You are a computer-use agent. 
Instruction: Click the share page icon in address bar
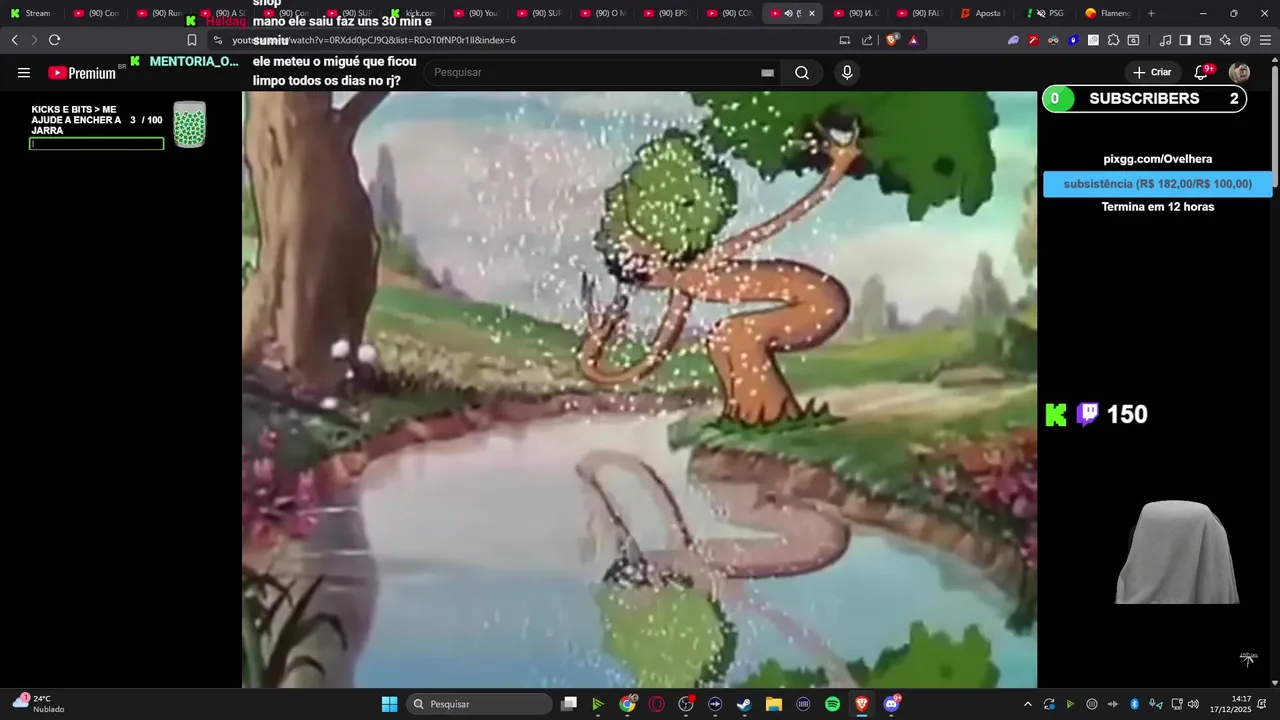click(867, 40)
